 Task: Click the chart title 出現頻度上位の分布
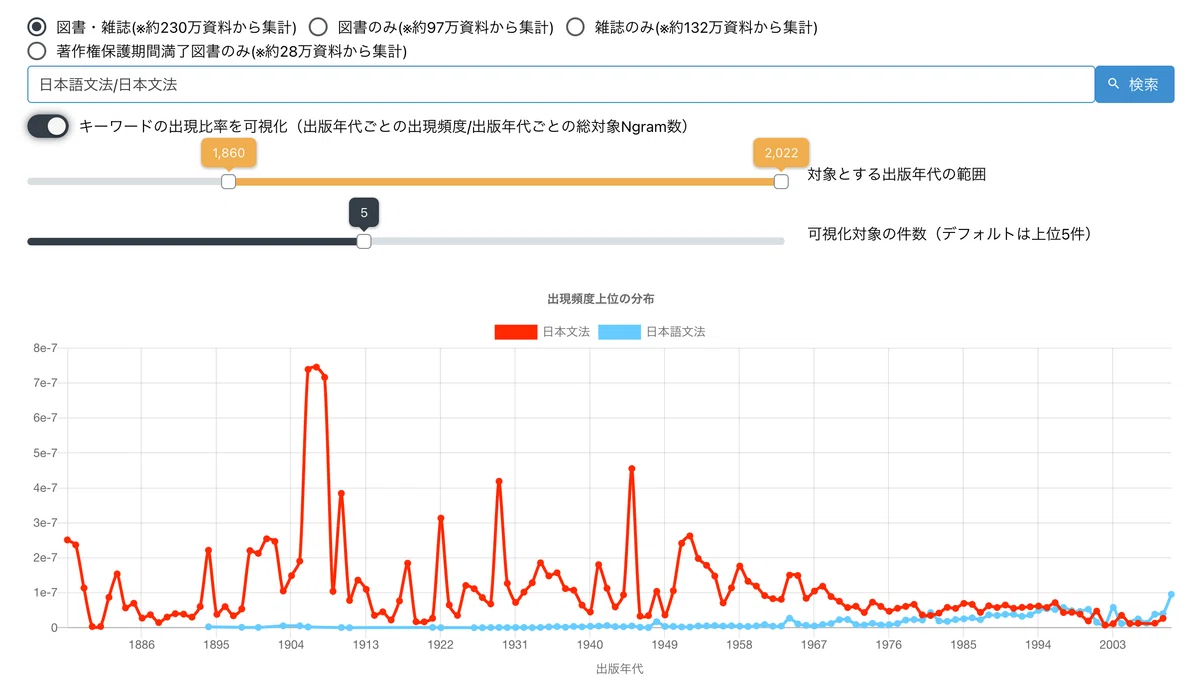(601, 299)
